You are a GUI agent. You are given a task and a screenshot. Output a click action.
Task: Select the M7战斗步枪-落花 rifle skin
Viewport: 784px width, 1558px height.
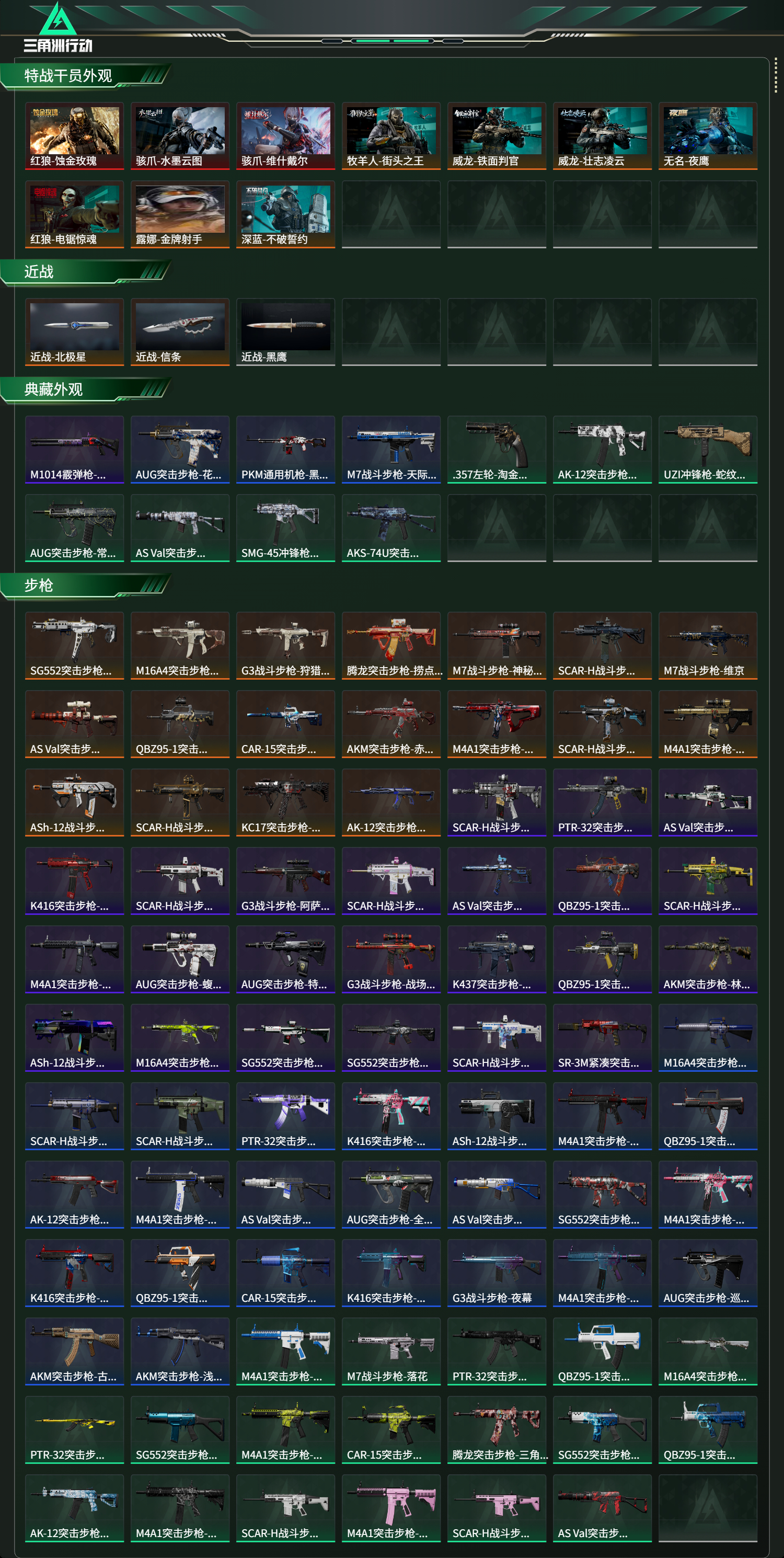click(x=391, y=1351)
